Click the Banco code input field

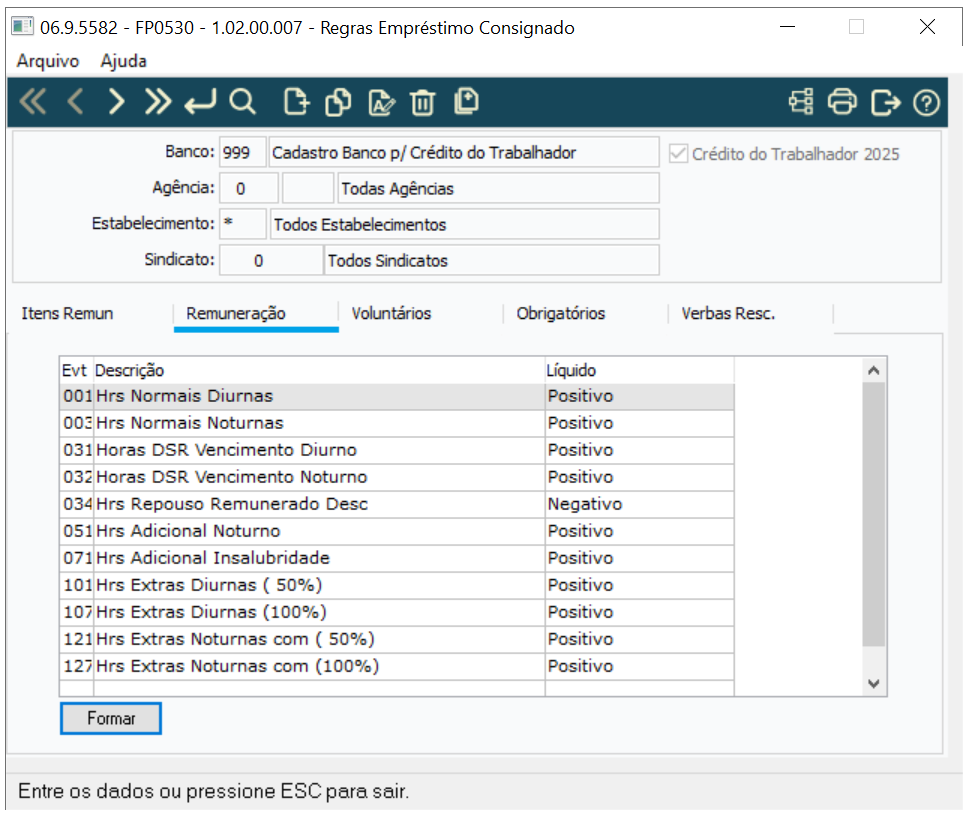(x=242, y=153)
